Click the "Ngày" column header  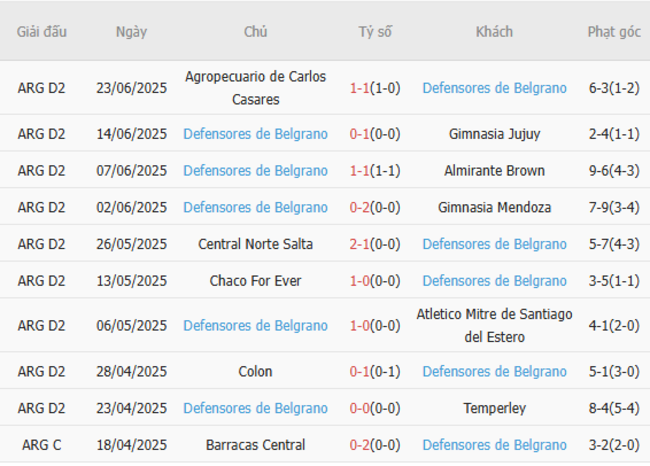point(131,32)
